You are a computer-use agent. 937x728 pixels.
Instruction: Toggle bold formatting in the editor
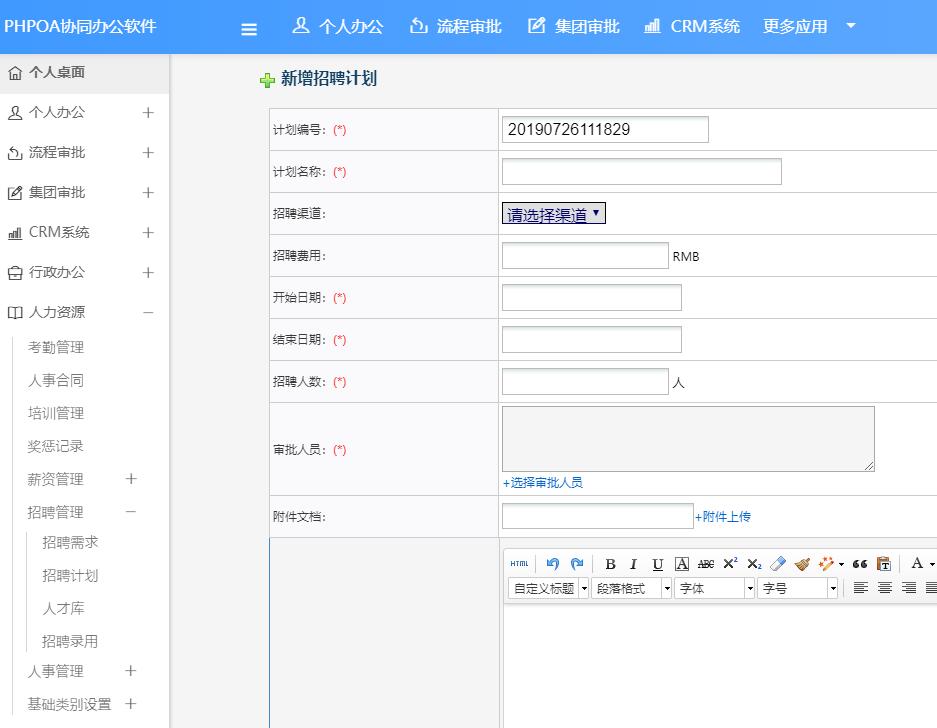coord(610,563)
